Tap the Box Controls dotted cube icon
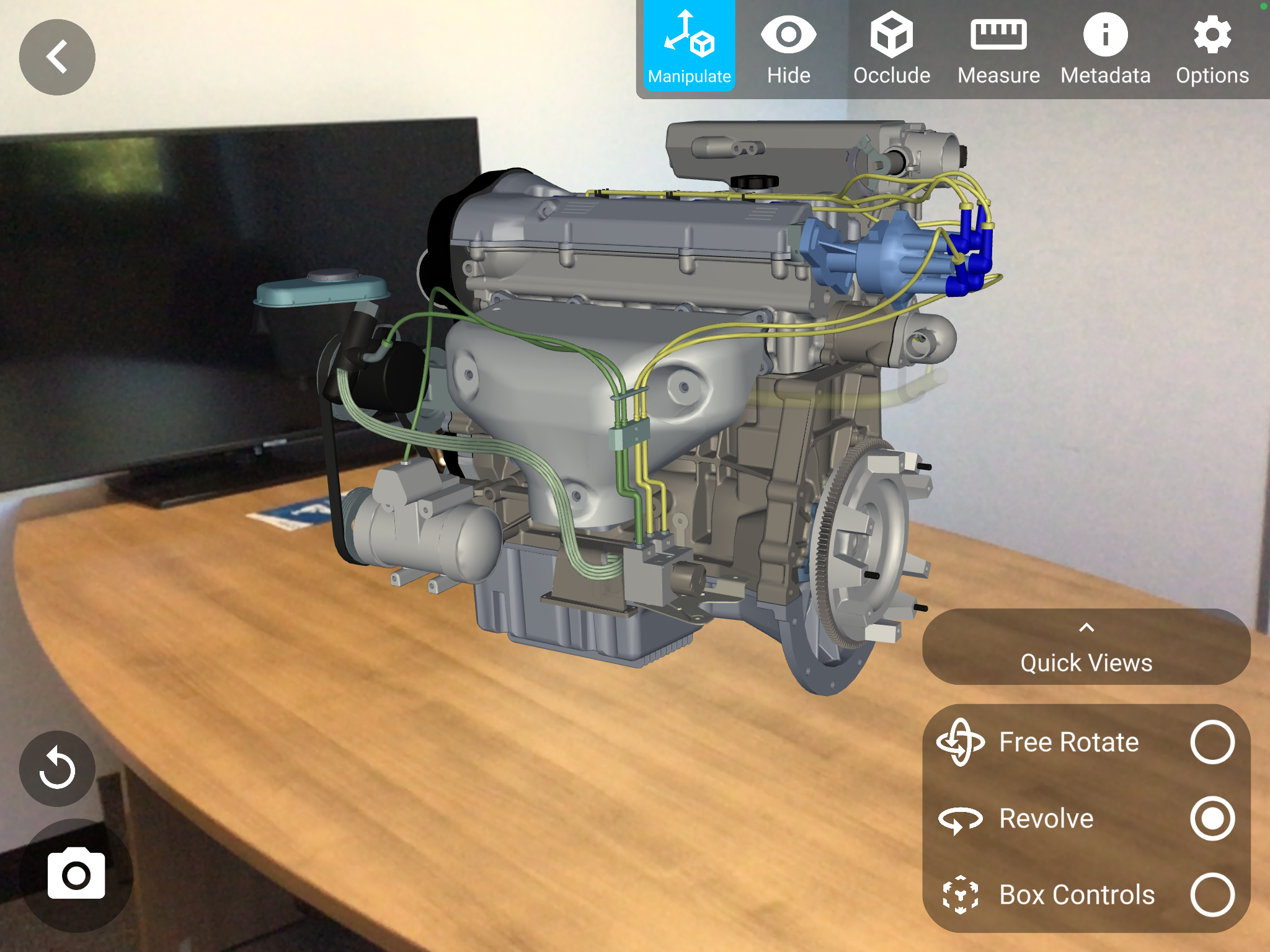The height and width of the screenshot is (952, 1270). [960, 894]
